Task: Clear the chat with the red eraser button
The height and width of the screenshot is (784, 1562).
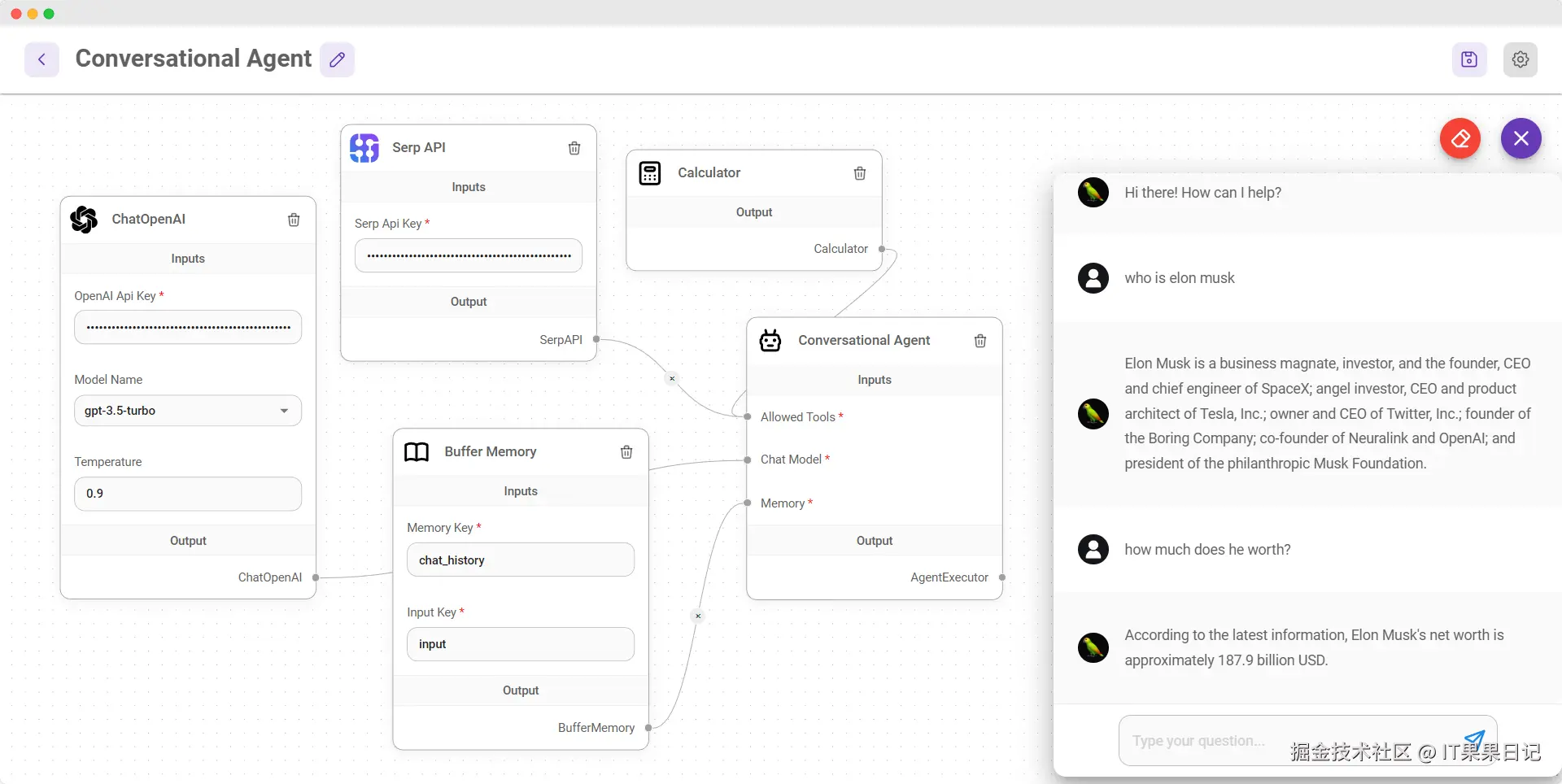Action: (x=1460, y=139)
